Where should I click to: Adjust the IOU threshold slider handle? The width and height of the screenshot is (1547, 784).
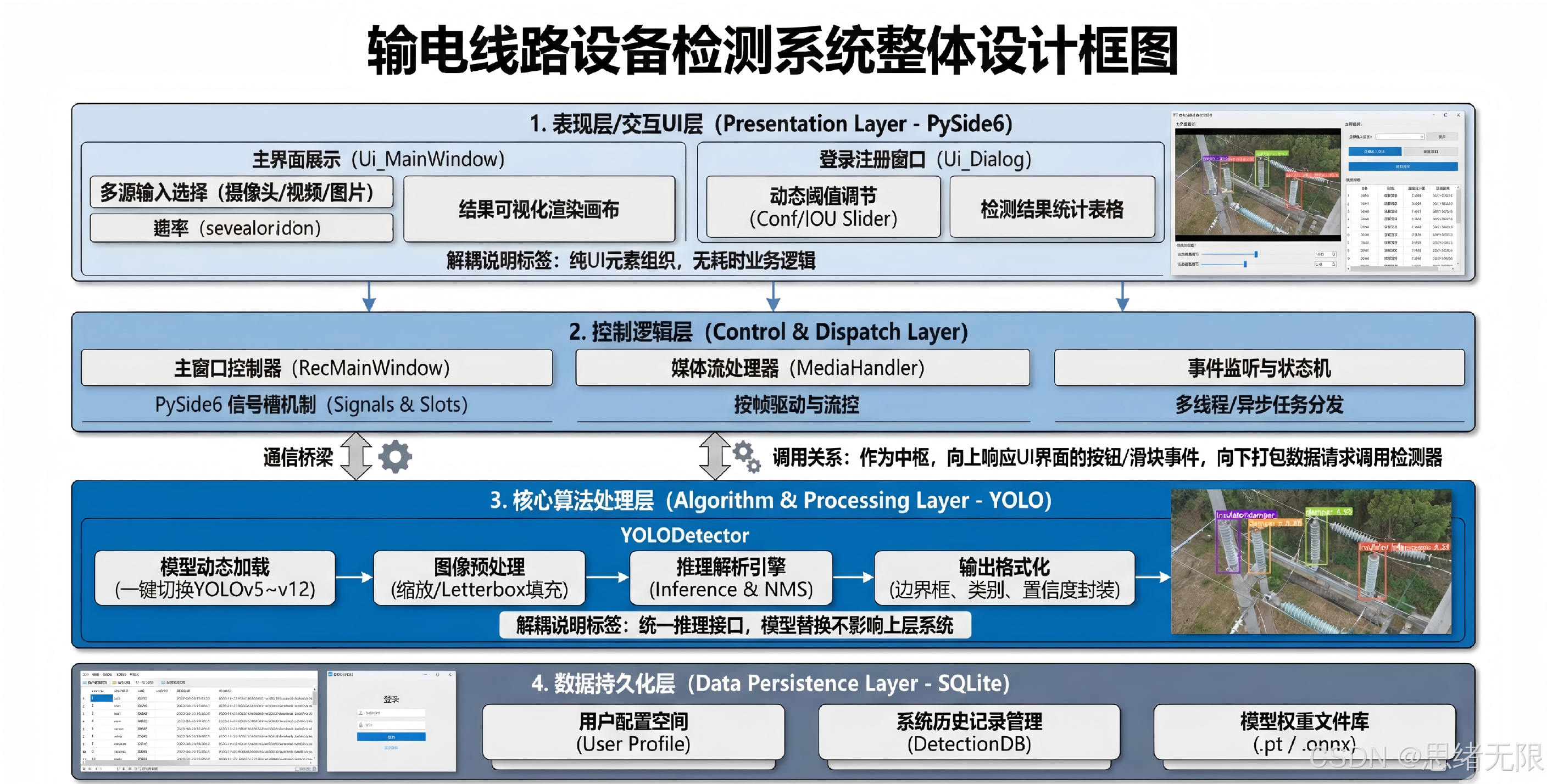click(1245, 264)
